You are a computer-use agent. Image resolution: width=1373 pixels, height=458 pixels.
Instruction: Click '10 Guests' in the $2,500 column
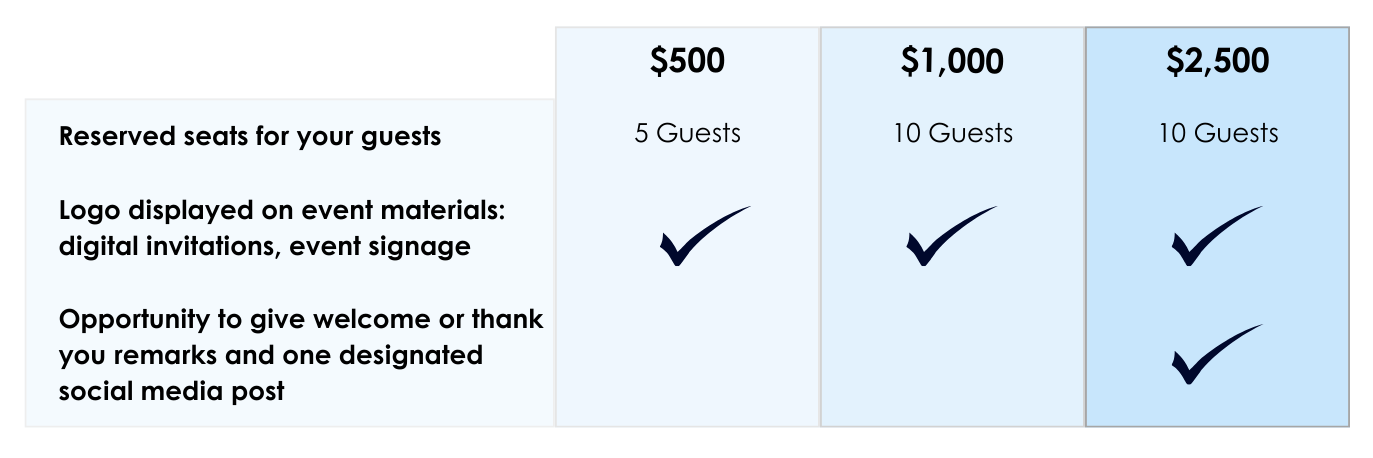click(1218, 133)
